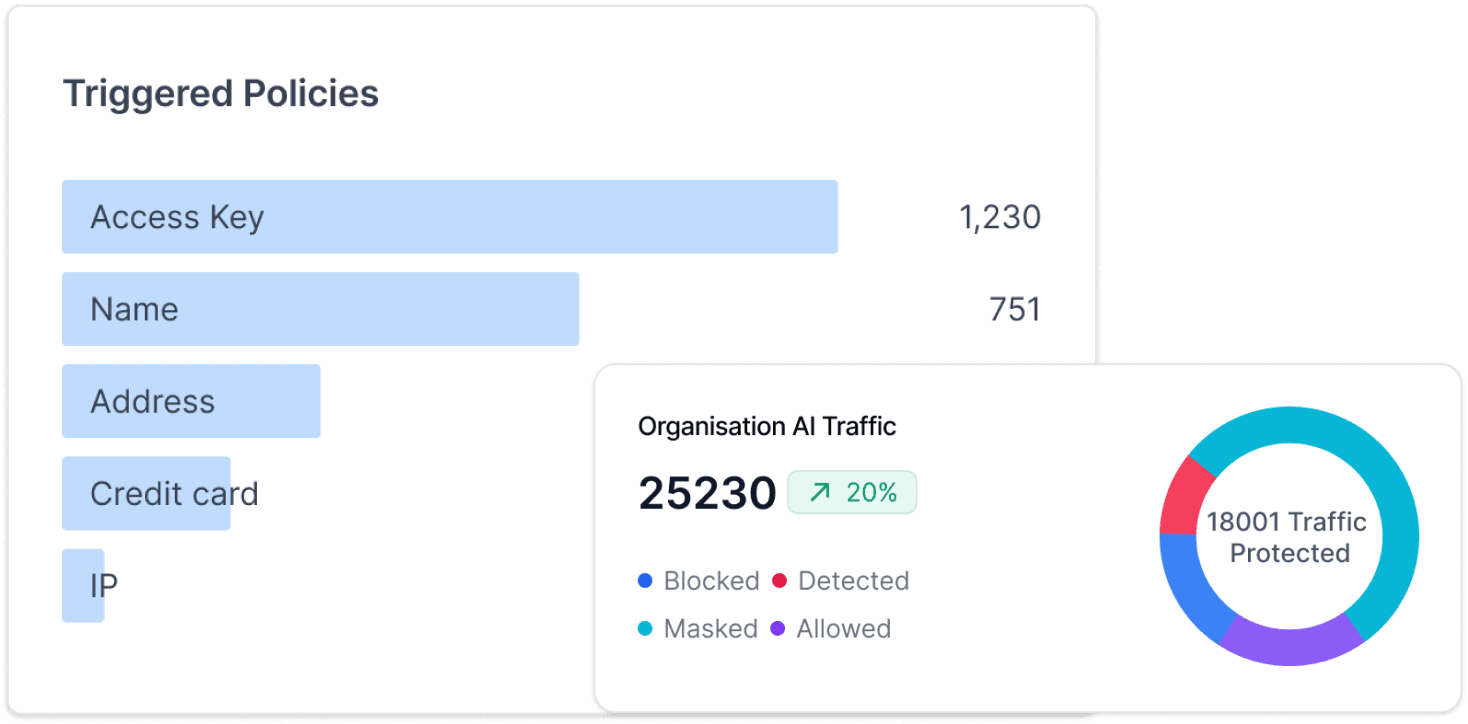Select the Address policy bar
The width and height of the screenshot is (1468, 724).
[191, 401]
